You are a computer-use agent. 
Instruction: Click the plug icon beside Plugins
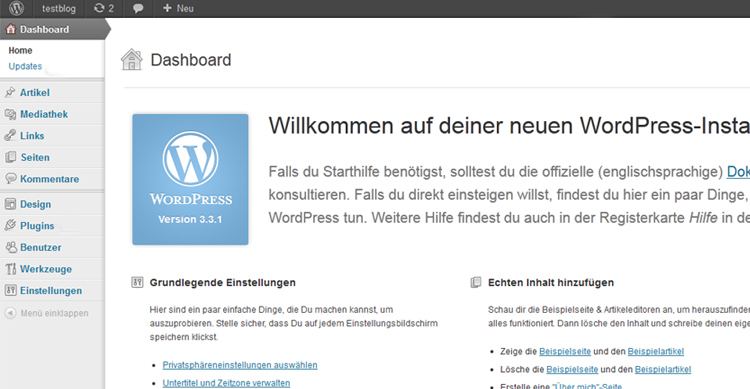point(10,225)
